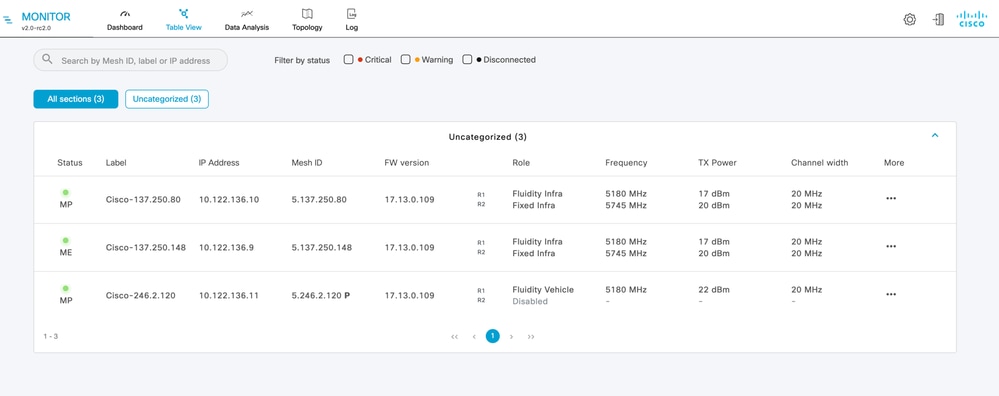
Task: Open the Data Analysis chart icon
Action: click(x=247, y=13)
